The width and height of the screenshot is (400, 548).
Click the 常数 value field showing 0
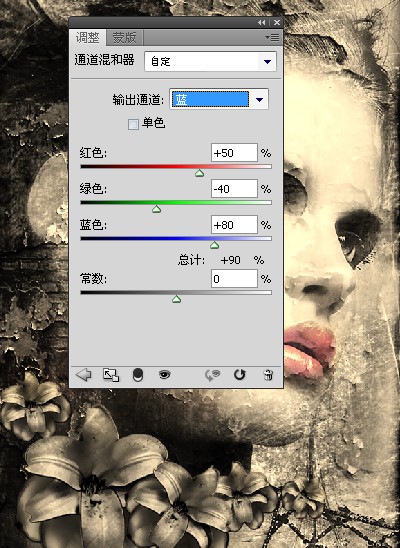[234, 279]
